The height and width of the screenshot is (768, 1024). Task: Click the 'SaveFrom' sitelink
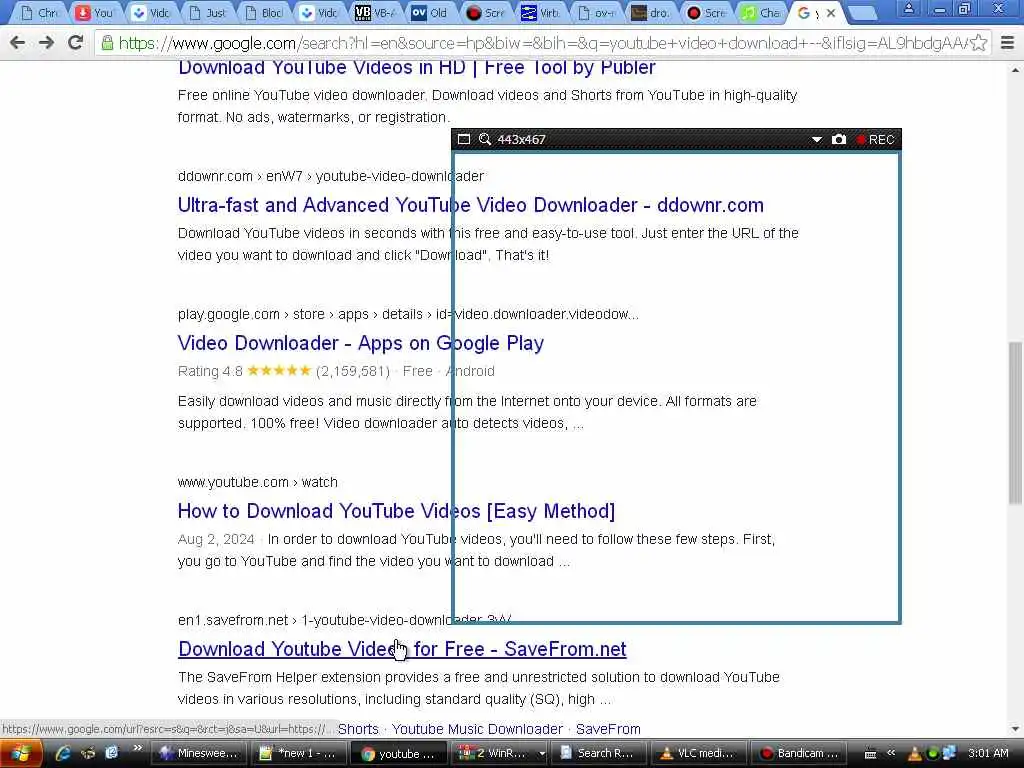click(608, 729)
